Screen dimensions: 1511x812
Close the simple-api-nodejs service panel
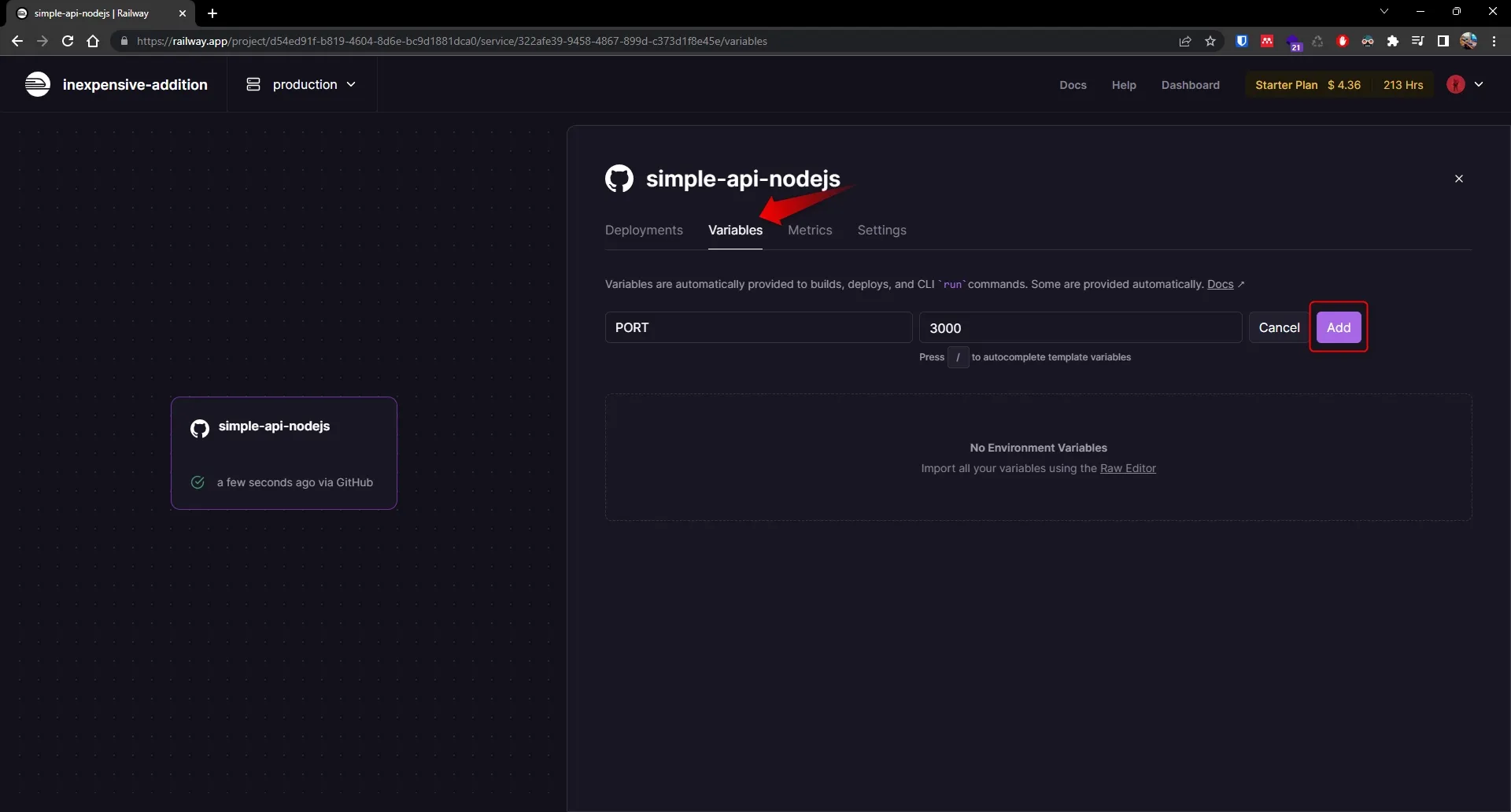tap(1459, 179)
